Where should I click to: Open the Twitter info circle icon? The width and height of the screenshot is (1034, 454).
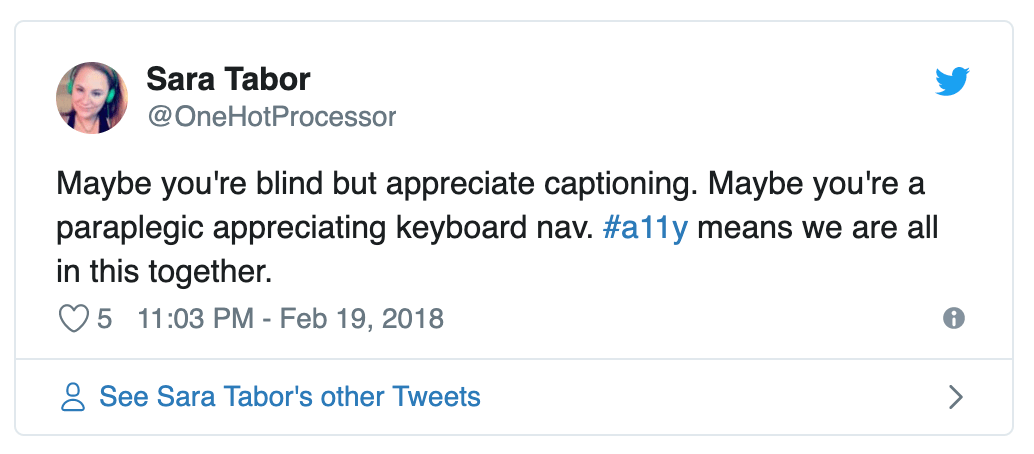(954, 319)
